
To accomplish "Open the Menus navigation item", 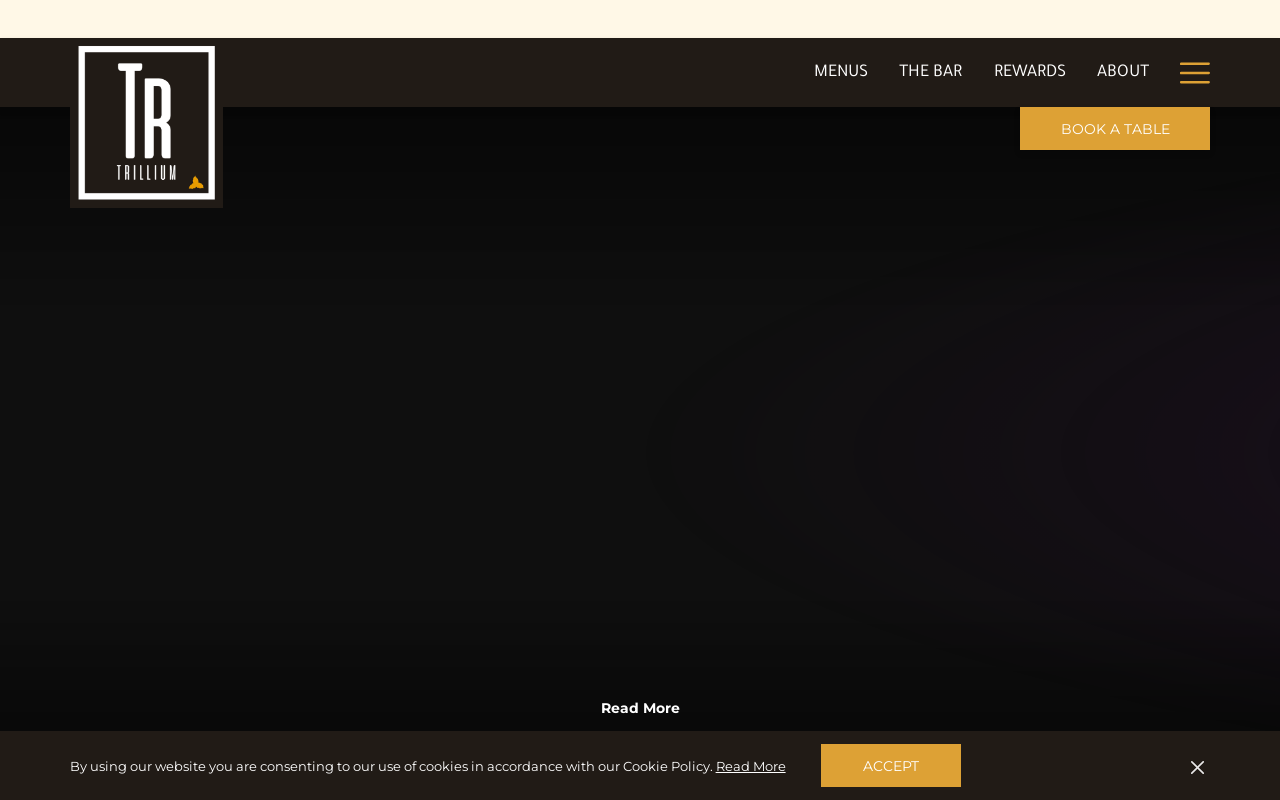I will 841,71.
